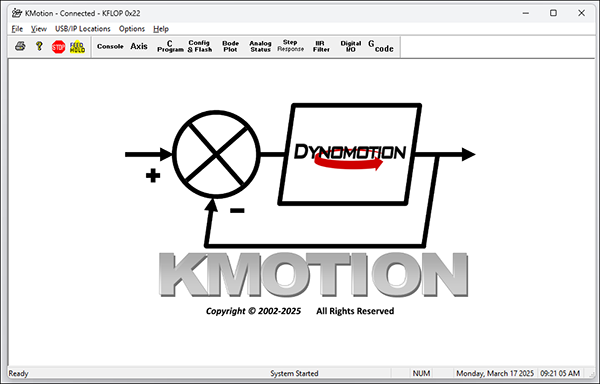Open the File menu
Screen dimensions: 600x384
click(x=17, y=29)
